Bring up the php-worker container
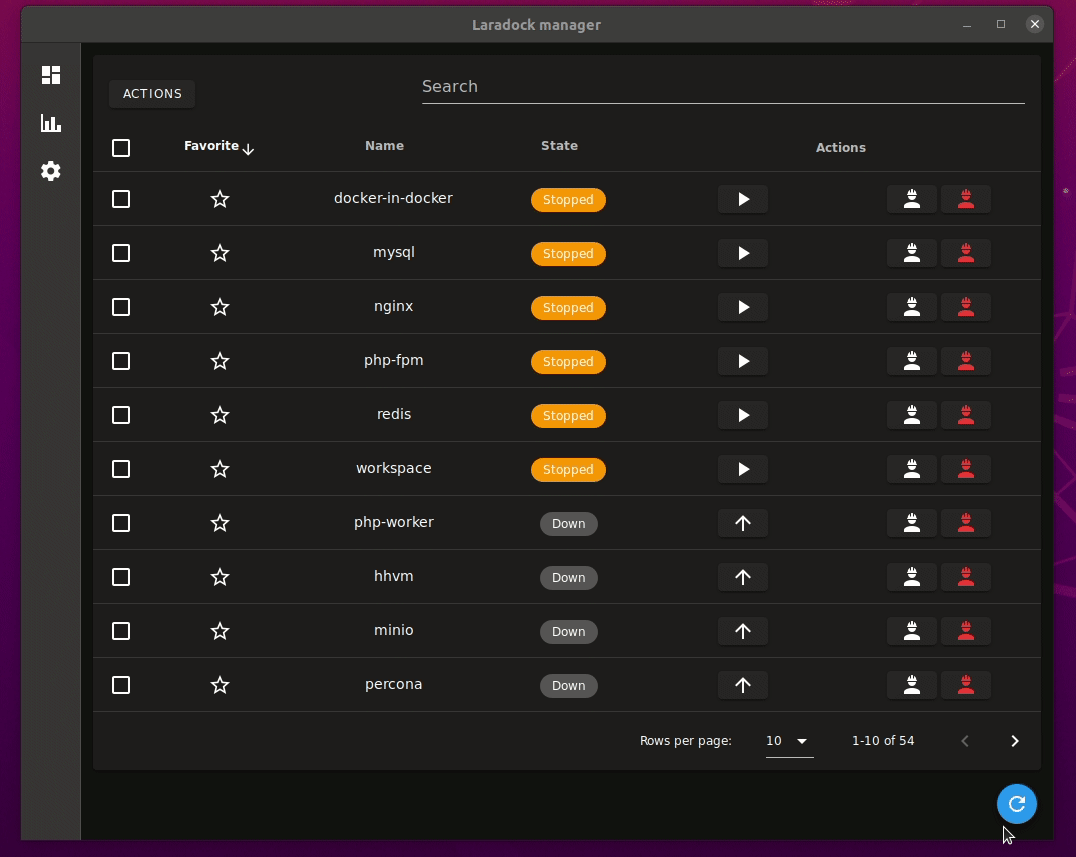The image size is (1076, 857). [743, 524]
